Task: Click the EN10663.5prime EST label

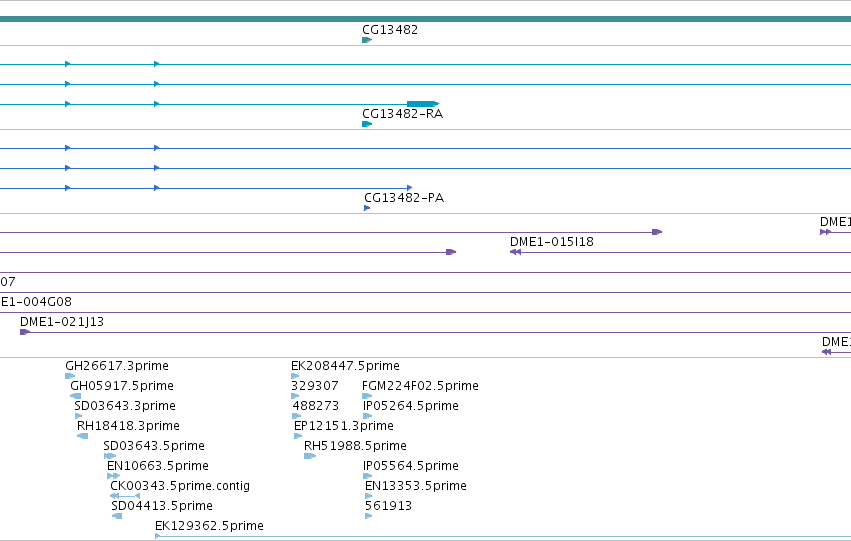Action: pos(157,466)
